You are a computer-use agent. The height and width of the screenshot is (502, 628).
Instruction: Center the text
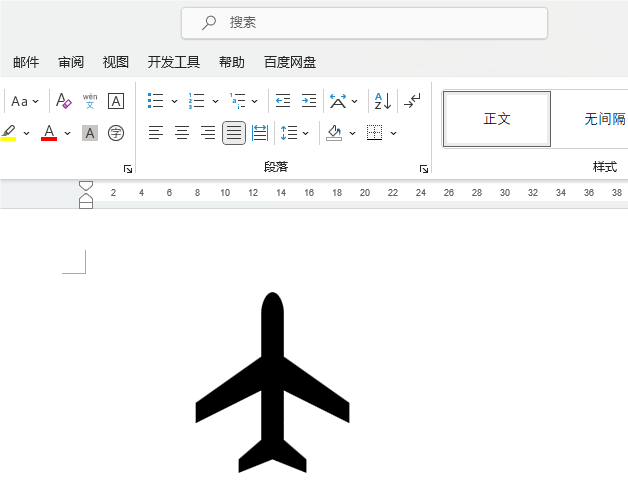tap(182, 133)
